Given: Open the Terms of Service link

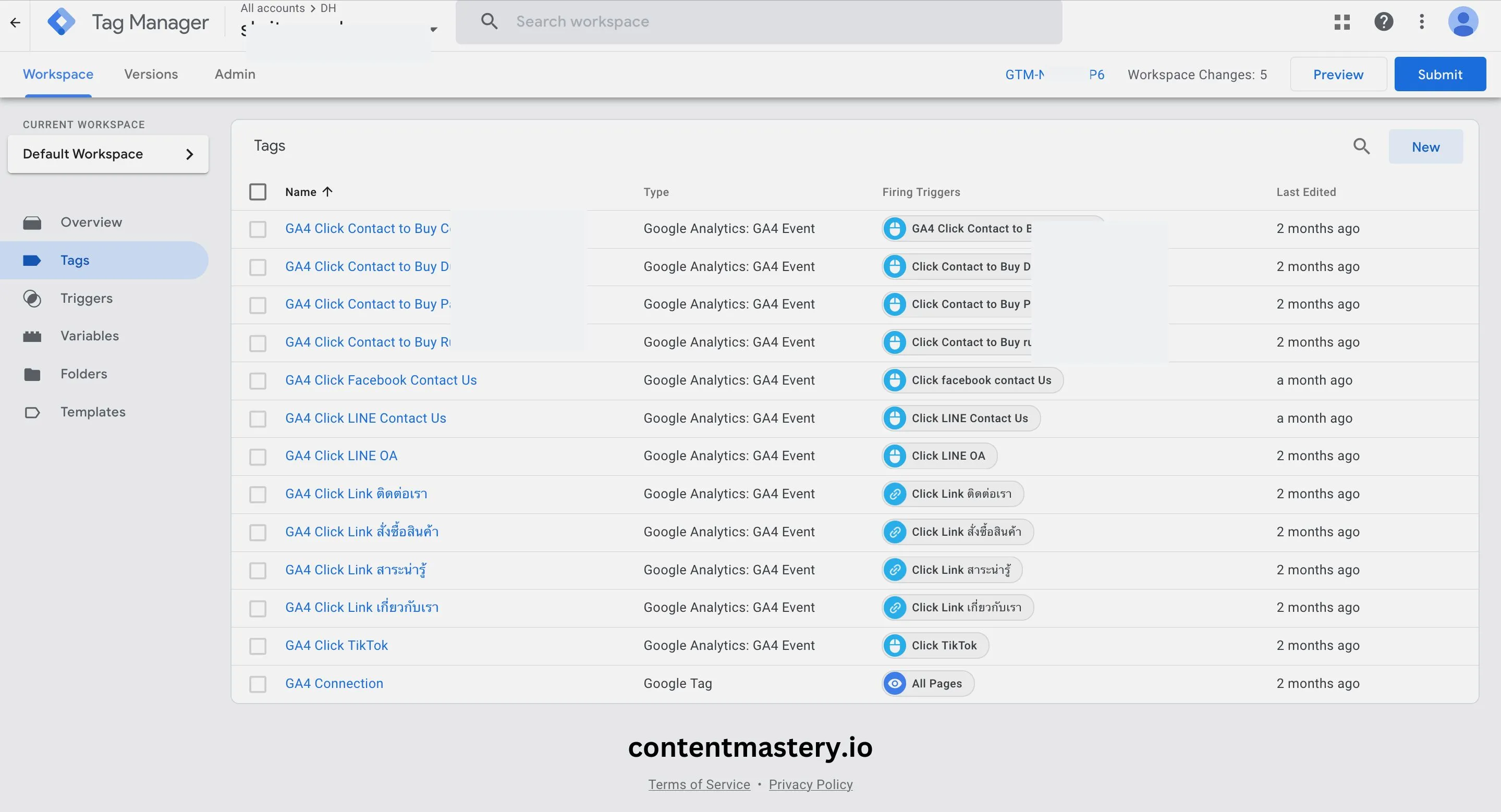Looking at the screenshot, I should [x=699, y=784].
